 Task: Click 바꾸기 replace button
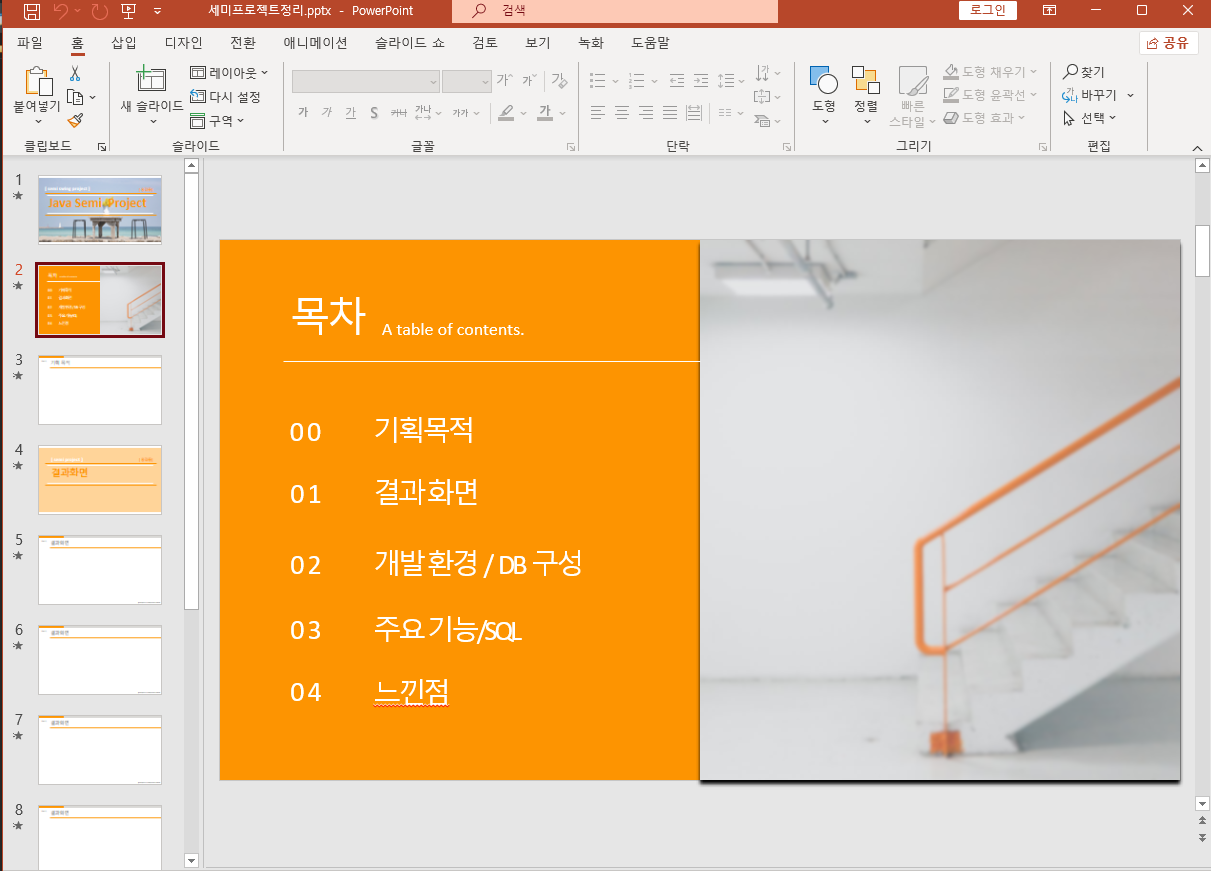coord(1091,95)
